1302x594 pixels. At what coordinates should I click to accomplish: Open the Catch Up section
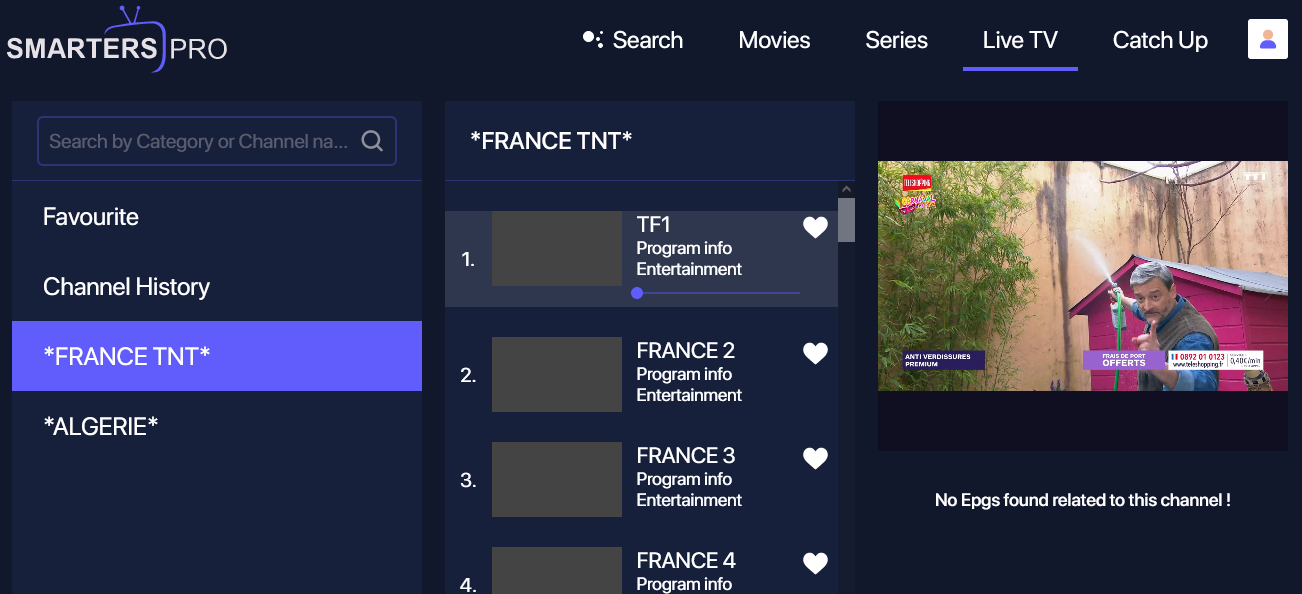click(x=1160, y=40)
